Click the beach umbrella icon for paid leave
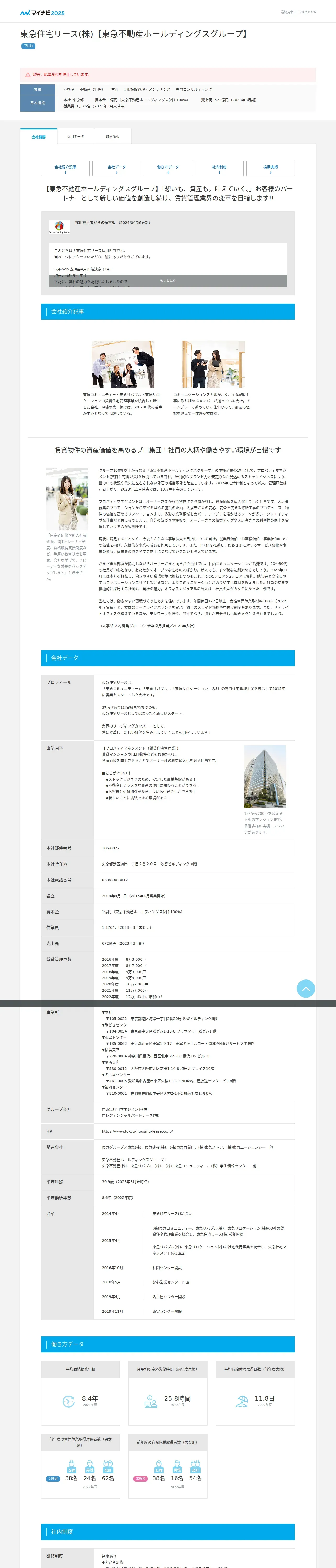 coord(242,1401)
